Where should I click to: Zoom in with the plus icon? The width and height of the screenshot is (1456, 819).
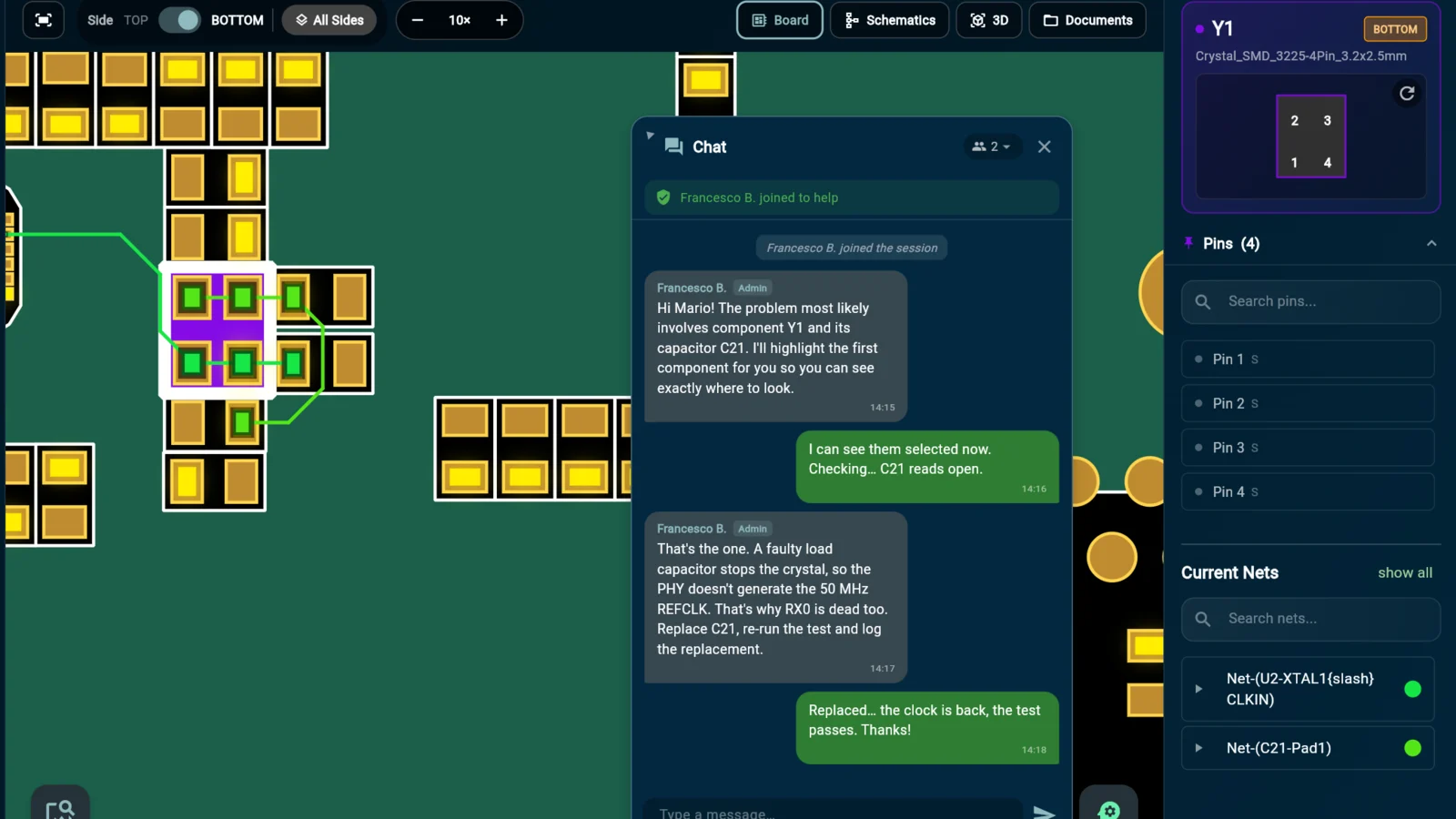(501, 20)
